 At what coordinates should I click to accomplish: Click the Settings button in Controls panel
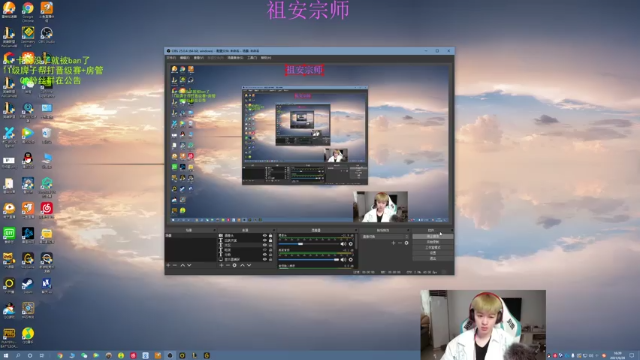[x=433, y=253]
